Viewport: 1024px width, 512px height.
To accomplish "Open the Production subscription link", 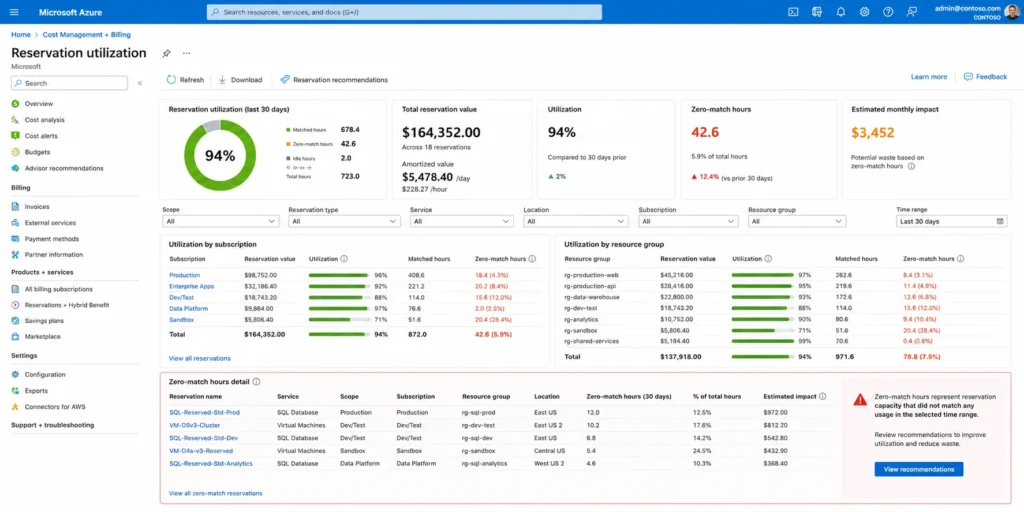I will pos(184,276).
